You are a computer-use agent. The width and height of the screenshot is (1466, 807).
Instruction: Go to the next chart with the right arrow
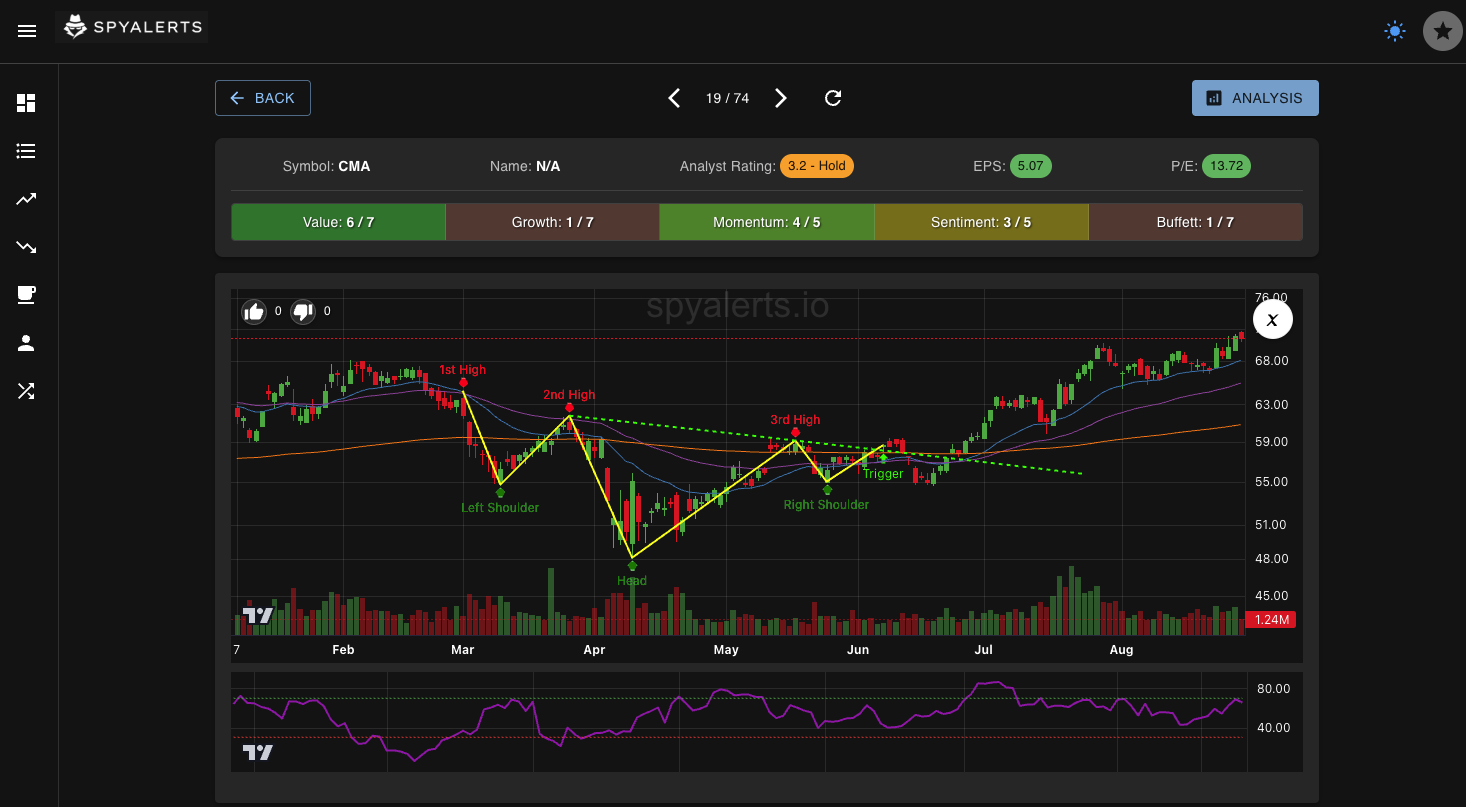pos(780,98)
